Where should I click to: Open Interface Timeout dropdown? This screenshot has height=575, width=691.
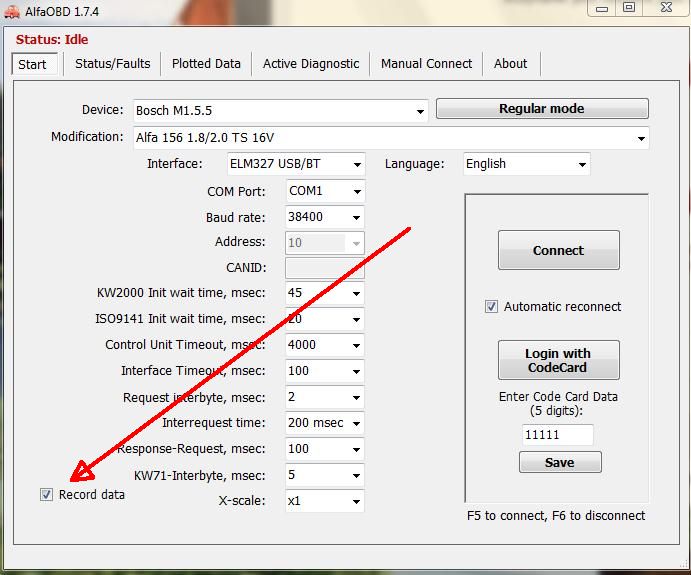tap(325, 371)
